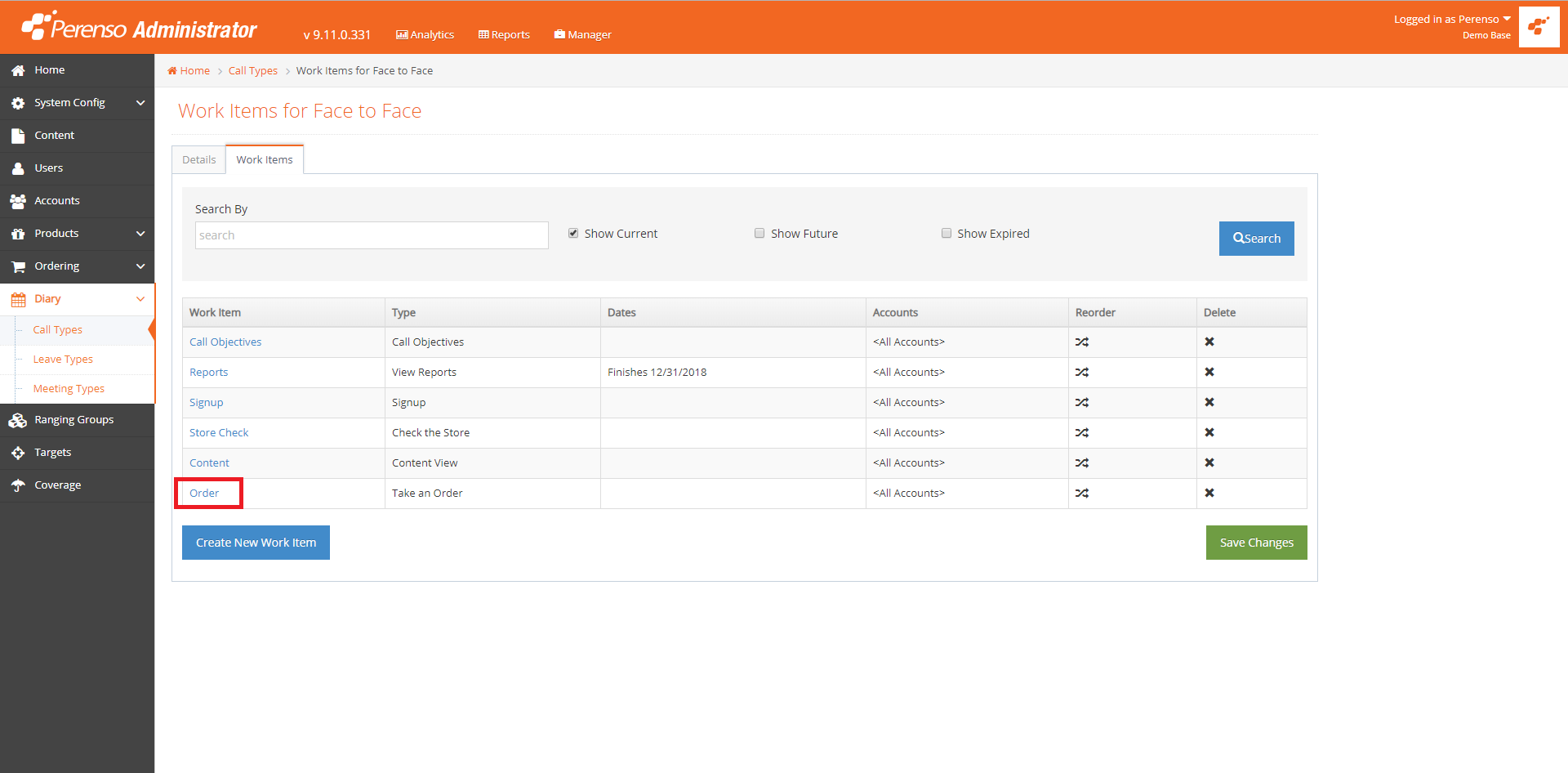Collapse the Diary menu chevron
Viewport: 1568px width, 773px height.
pos(140,299)
